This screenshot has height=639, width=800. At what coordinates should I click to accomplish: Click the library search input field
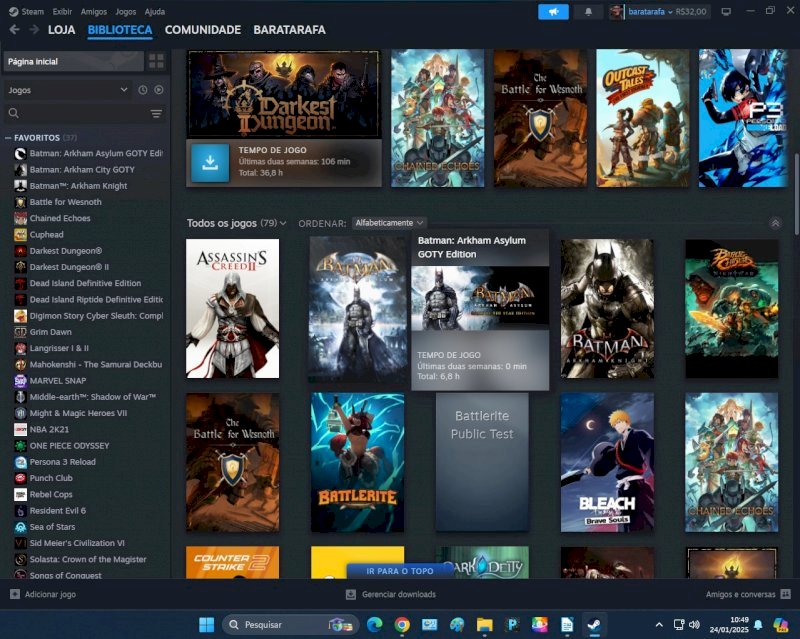[84, 113]
